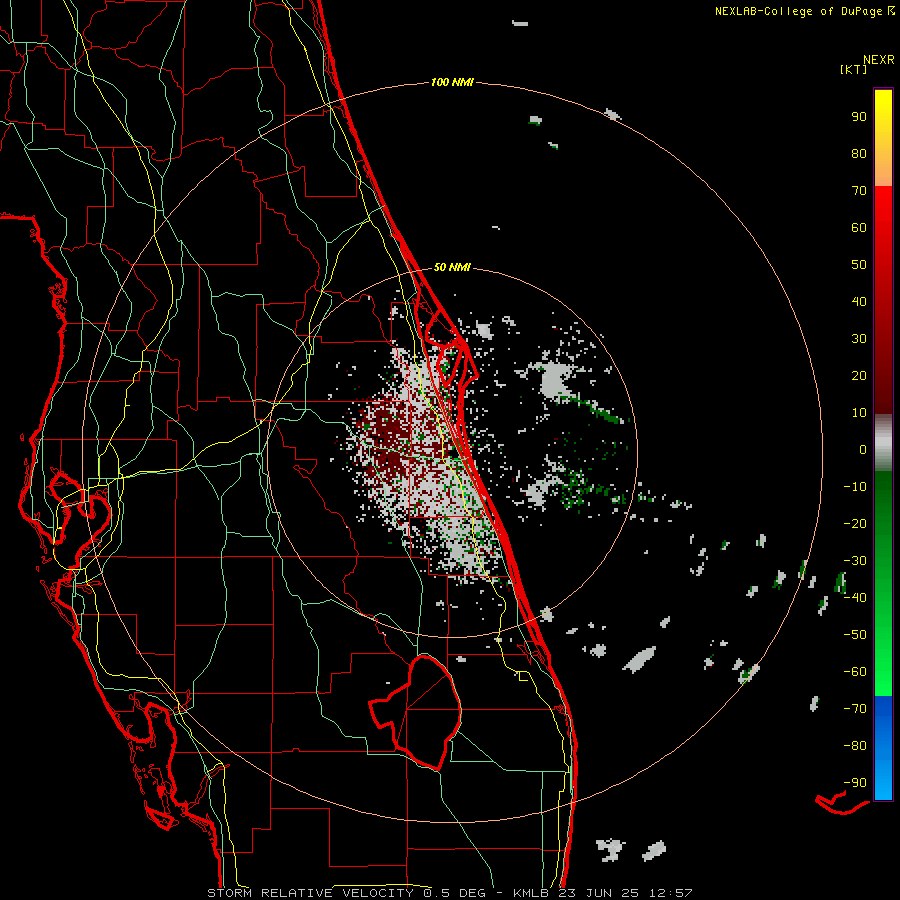This screenshot has height=900, width=900.
Task: Click the yellow top segment of color bar
Action: pyautogui.click(x=883, y=138)
